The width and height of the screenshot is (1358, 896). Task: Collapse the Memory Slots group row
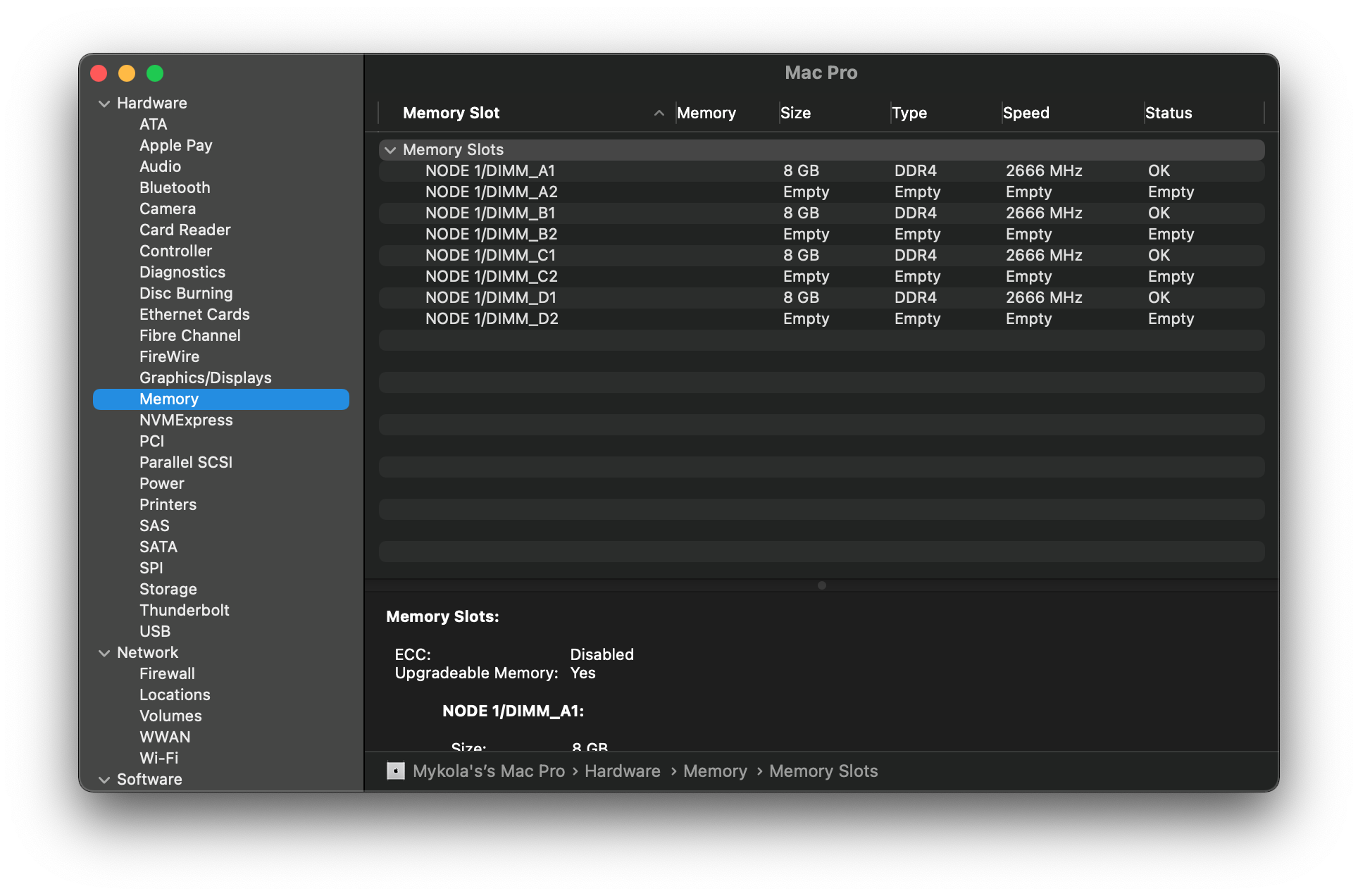point(390,150)
